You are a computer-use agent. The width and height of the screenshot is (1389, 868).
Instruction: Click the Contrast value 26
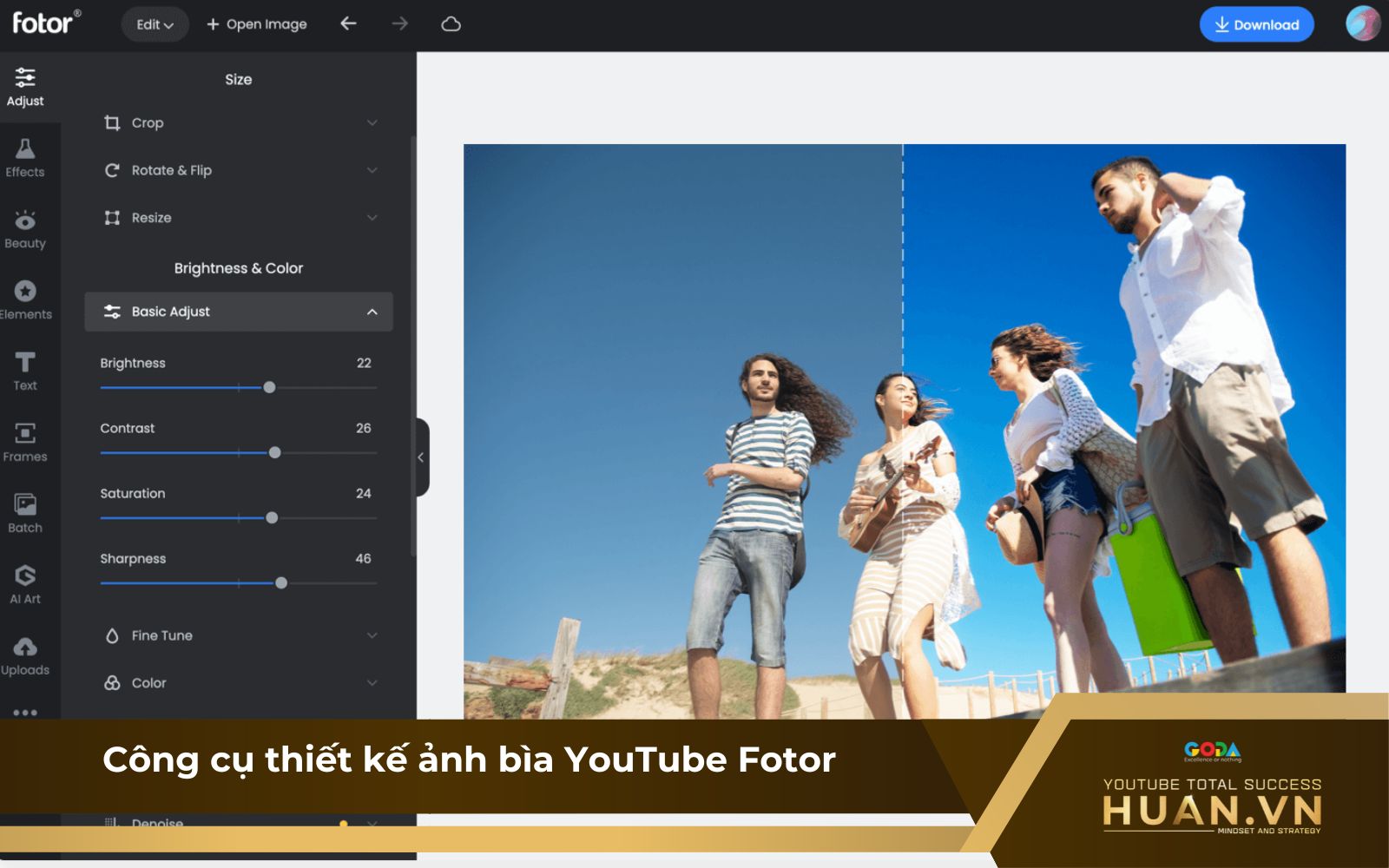[364, 428]
